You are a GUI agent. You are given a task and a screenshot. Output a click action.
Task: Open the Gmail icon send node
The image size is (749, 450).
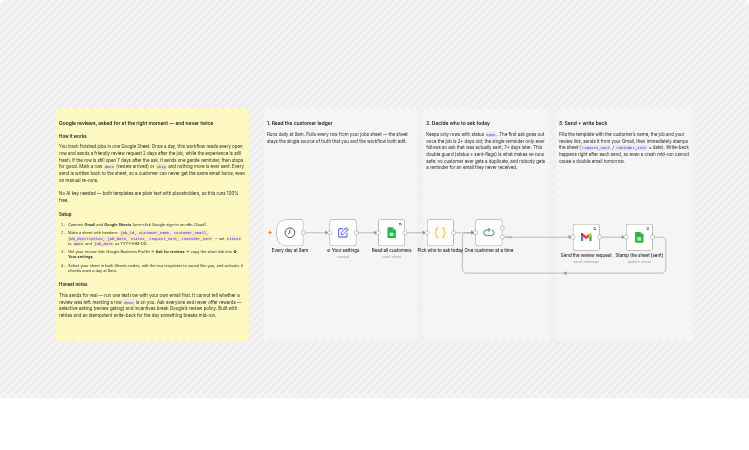[586, 237]
